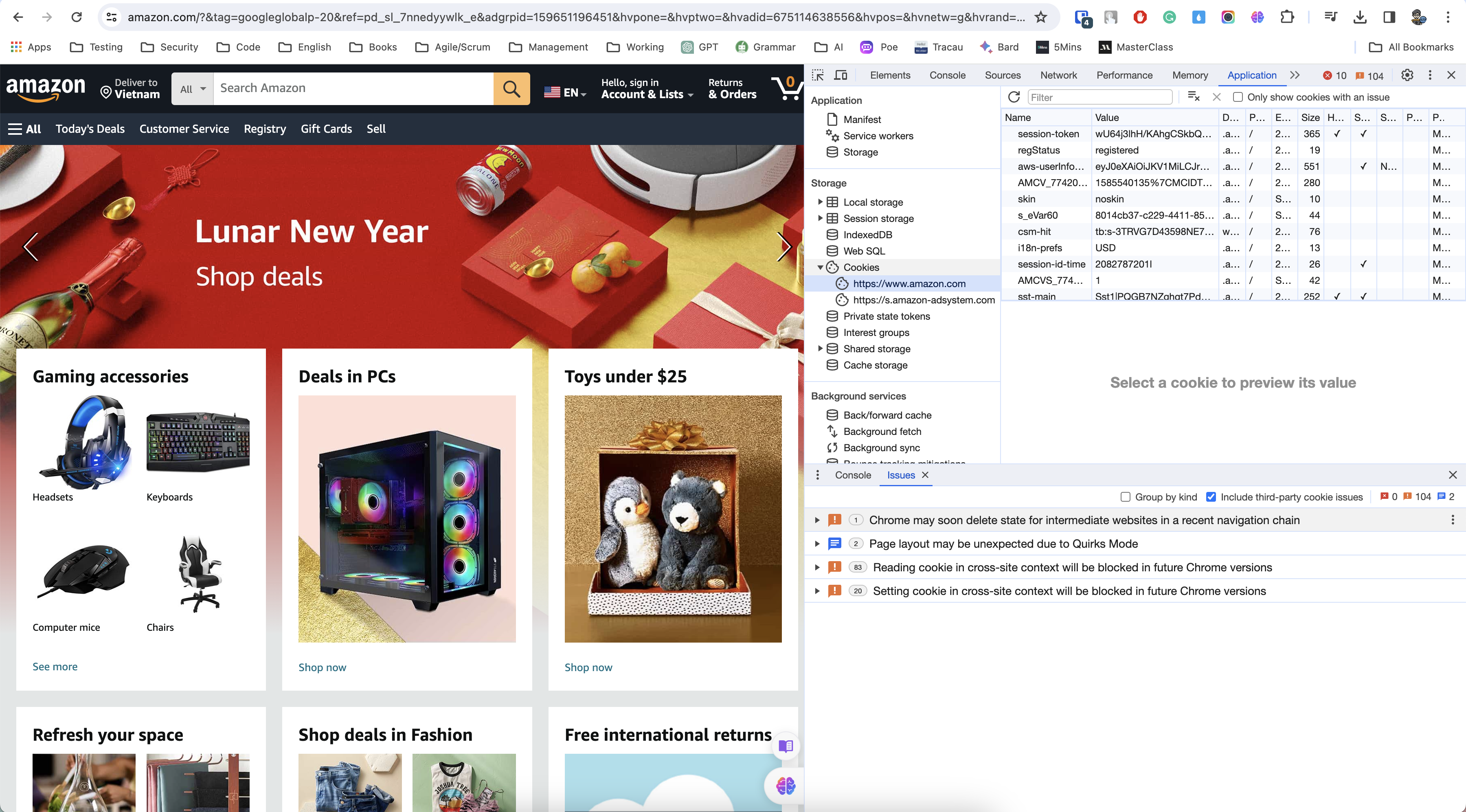The height and width of the screenshot is (812, 1466).
Task: Open the Chrome extensions puzzle icon
Action: click(x=1287, y=17)
